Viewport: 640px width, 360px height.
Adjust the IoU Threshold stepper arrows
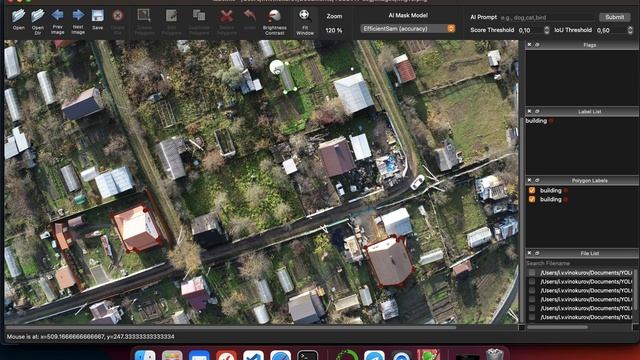(630, 30)
